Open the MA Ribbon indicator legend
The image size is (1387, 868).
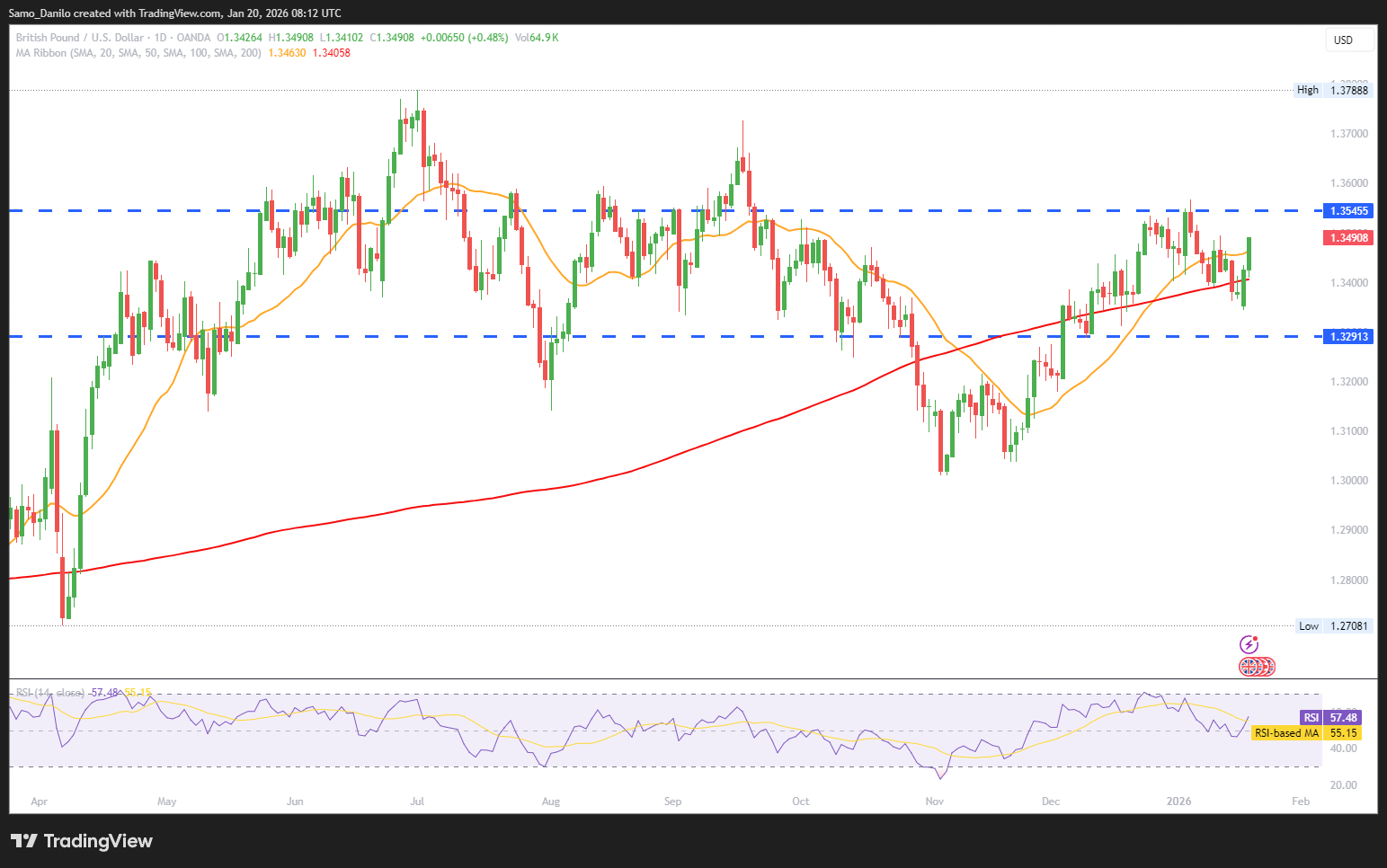138,53
